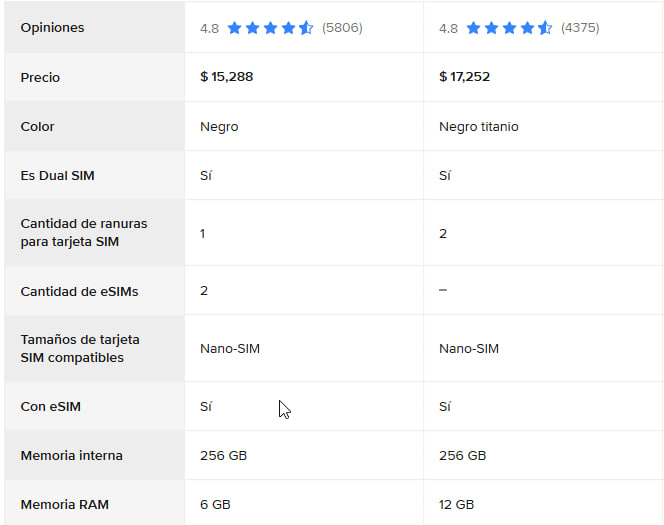Click Tamaños de tarjeta SIM compatibles label
Image resolution: width=664 pixels, height=525 pixels.
click(x=80, y=348)
